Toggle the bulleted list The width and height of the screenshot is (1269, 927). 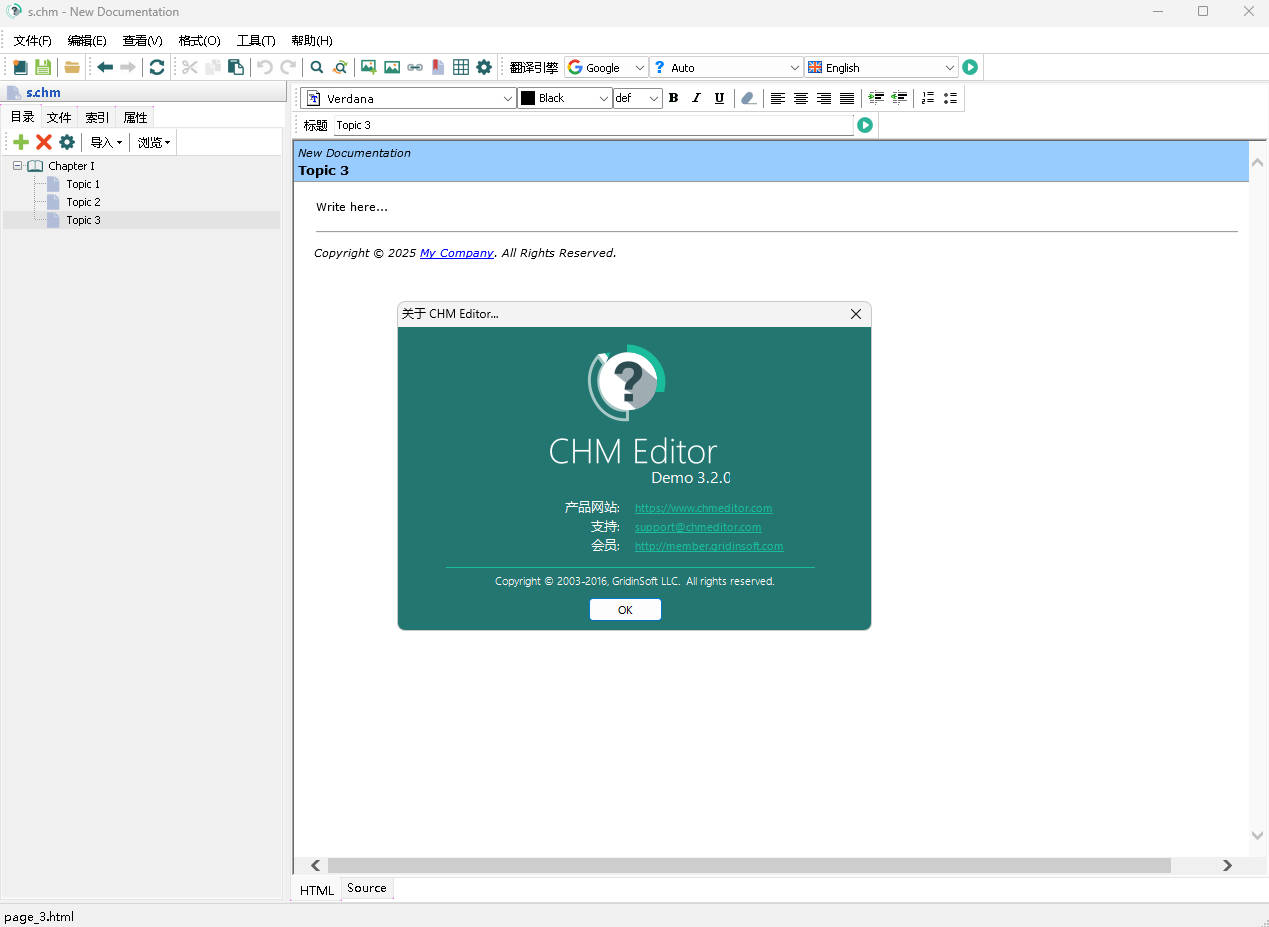[x=951, y=98]
